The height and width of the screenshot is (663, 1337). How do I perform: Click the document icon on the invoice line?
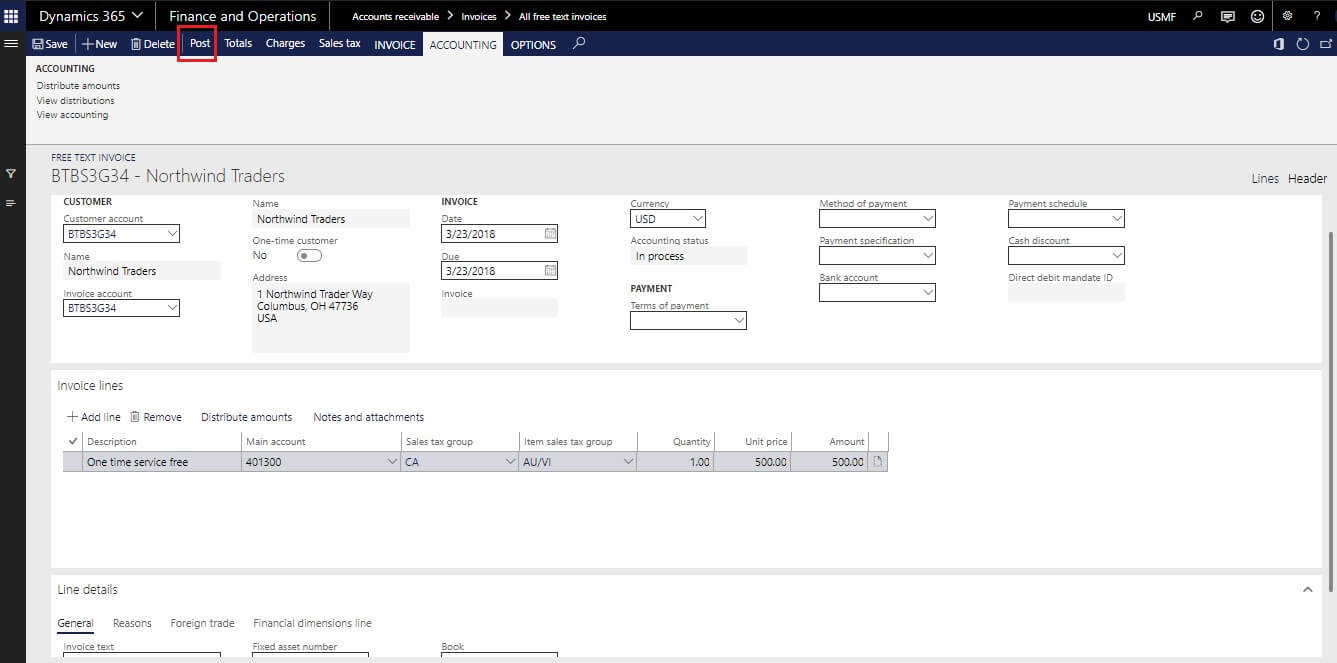click(878, 462)
